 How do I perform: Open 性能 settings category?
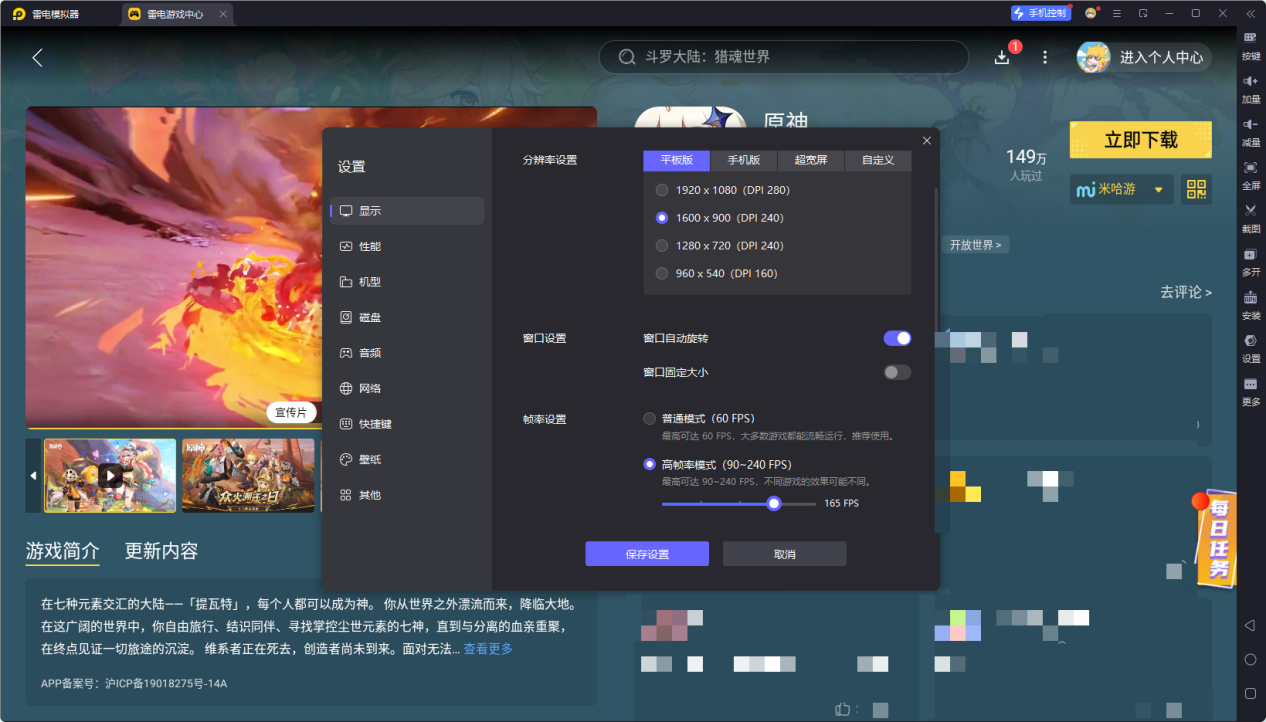tap(407, 246)
